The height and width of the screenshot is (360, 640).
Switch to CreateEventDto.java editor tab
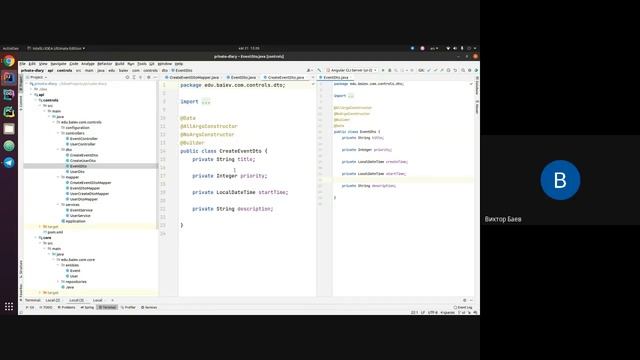pyautogui.click(x=284, y=77)
